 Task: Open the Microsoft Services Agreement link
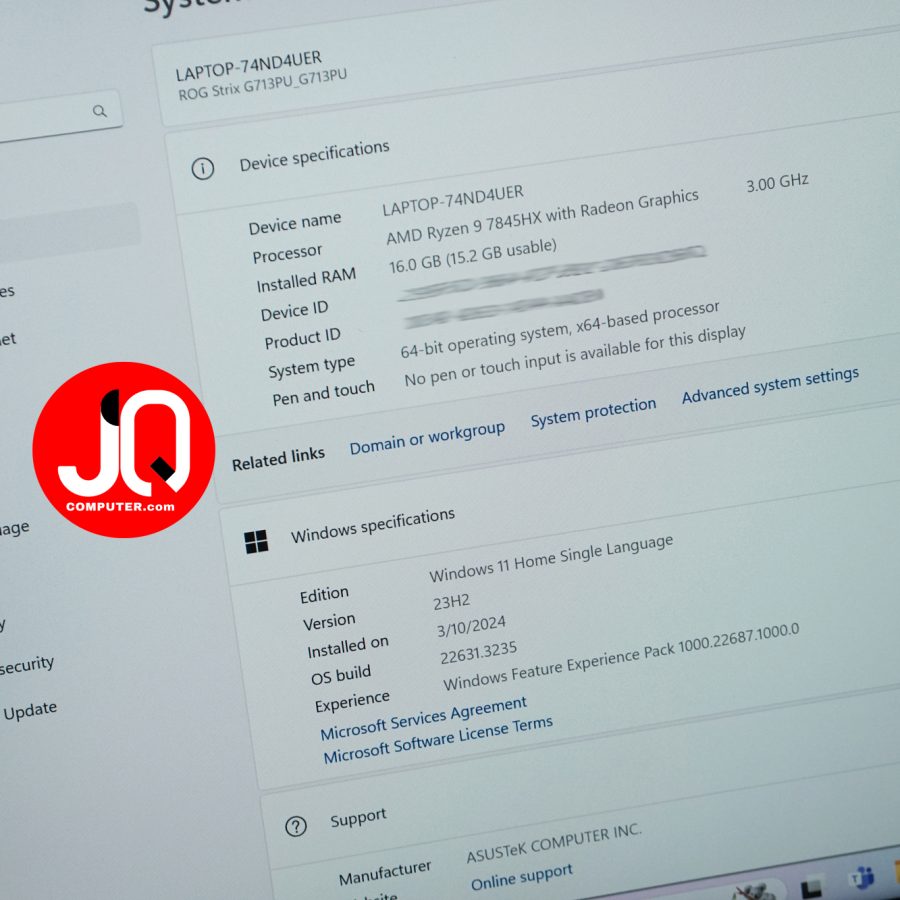click(x=424, y=718)
